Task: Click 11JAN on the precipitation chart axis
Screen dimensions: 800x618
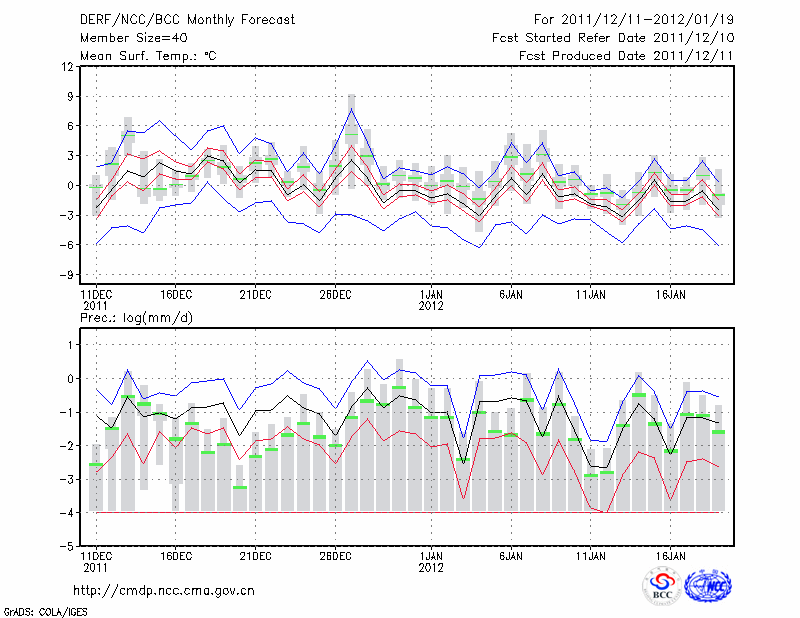Action: point(590,555)
